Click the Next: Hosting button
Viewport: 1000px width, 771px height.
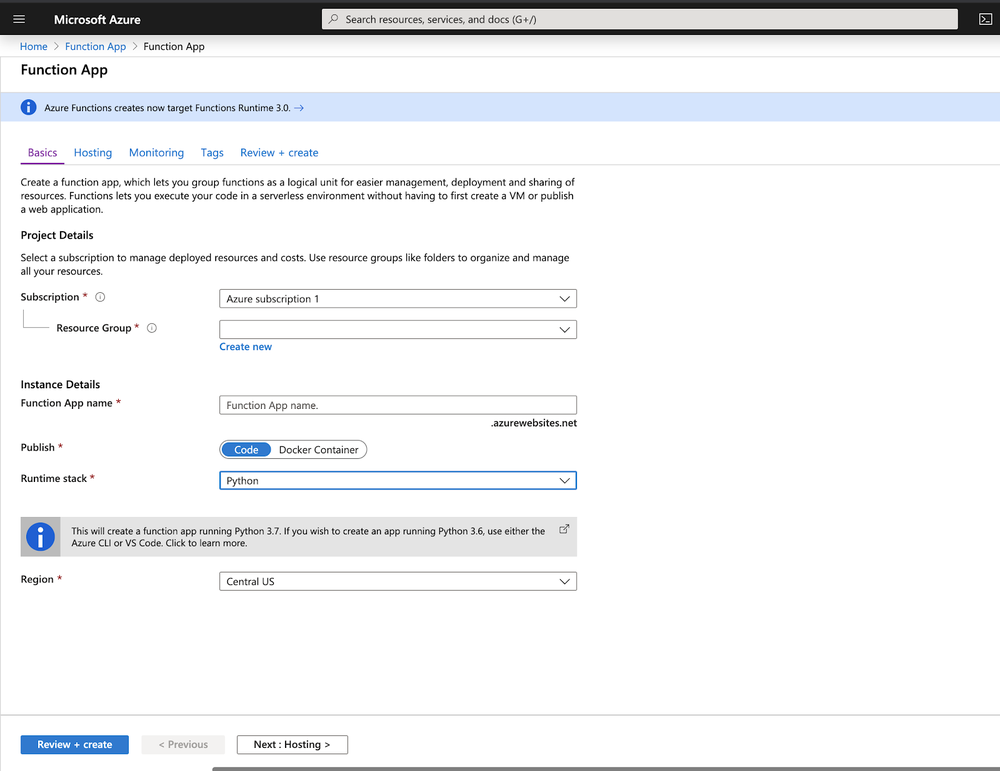click(x=292, y=744)
